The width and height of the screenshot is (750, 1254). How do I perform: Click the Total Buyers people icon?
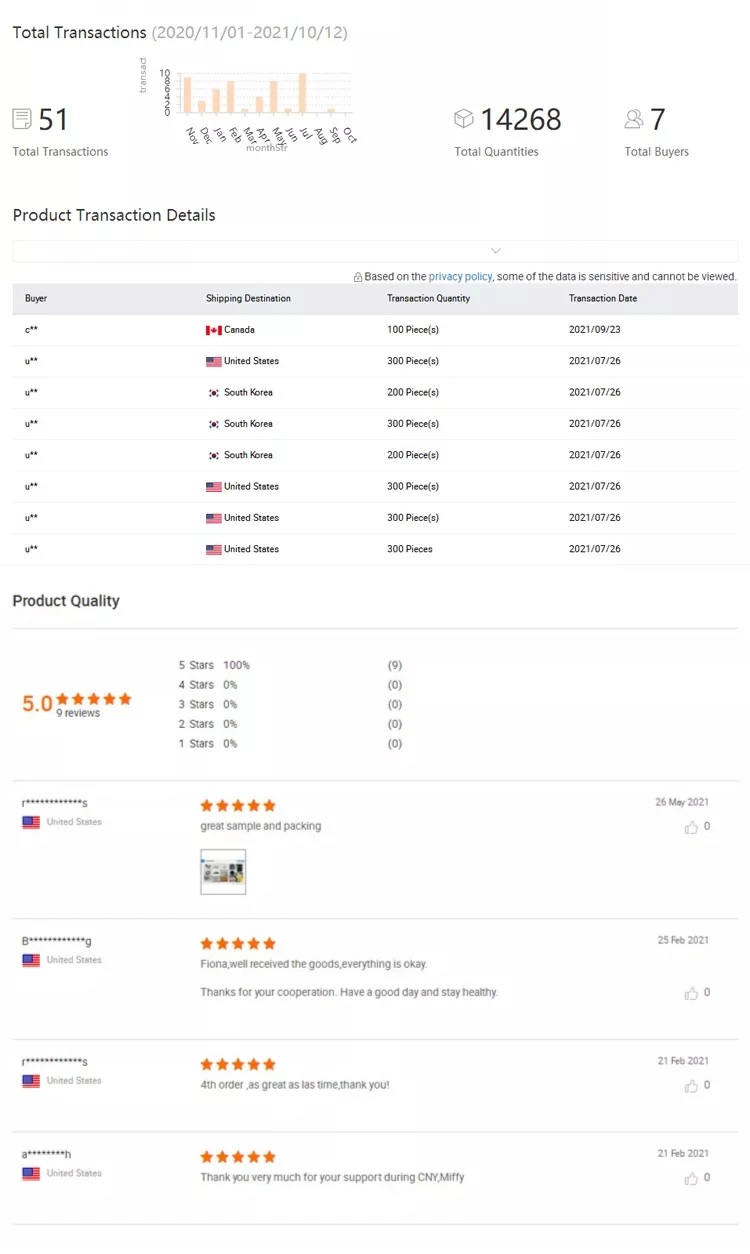[634, 119]
